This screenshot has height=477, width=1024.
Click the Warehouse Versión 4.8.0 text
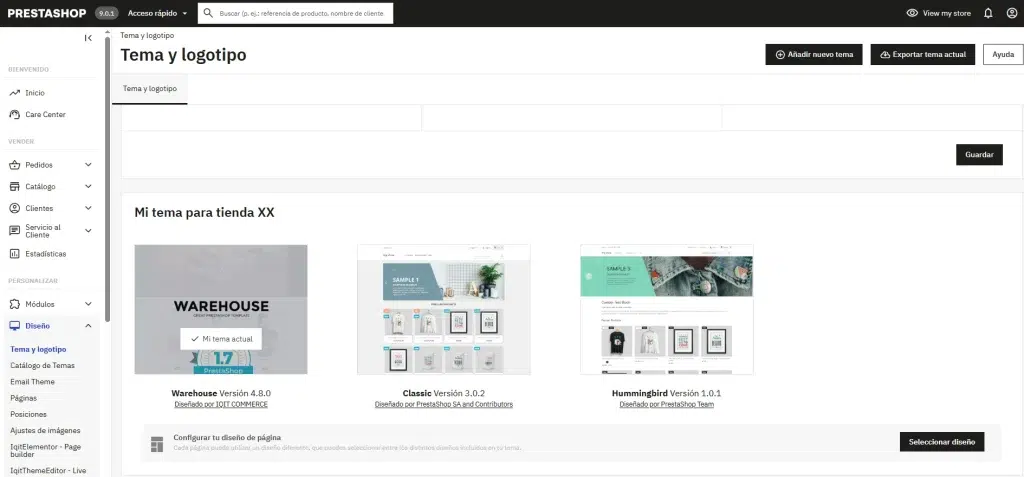point(221,393)
